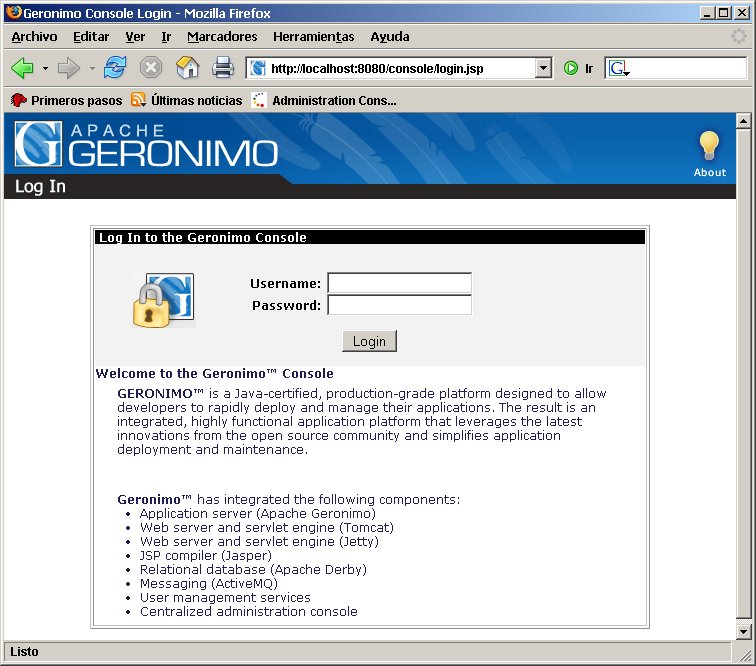The width and height of the screenshot is (756, 666).
Task: Click the RSS feed icon for Últimas noticias
Action: pyautogui.click(x=138, y=100)
